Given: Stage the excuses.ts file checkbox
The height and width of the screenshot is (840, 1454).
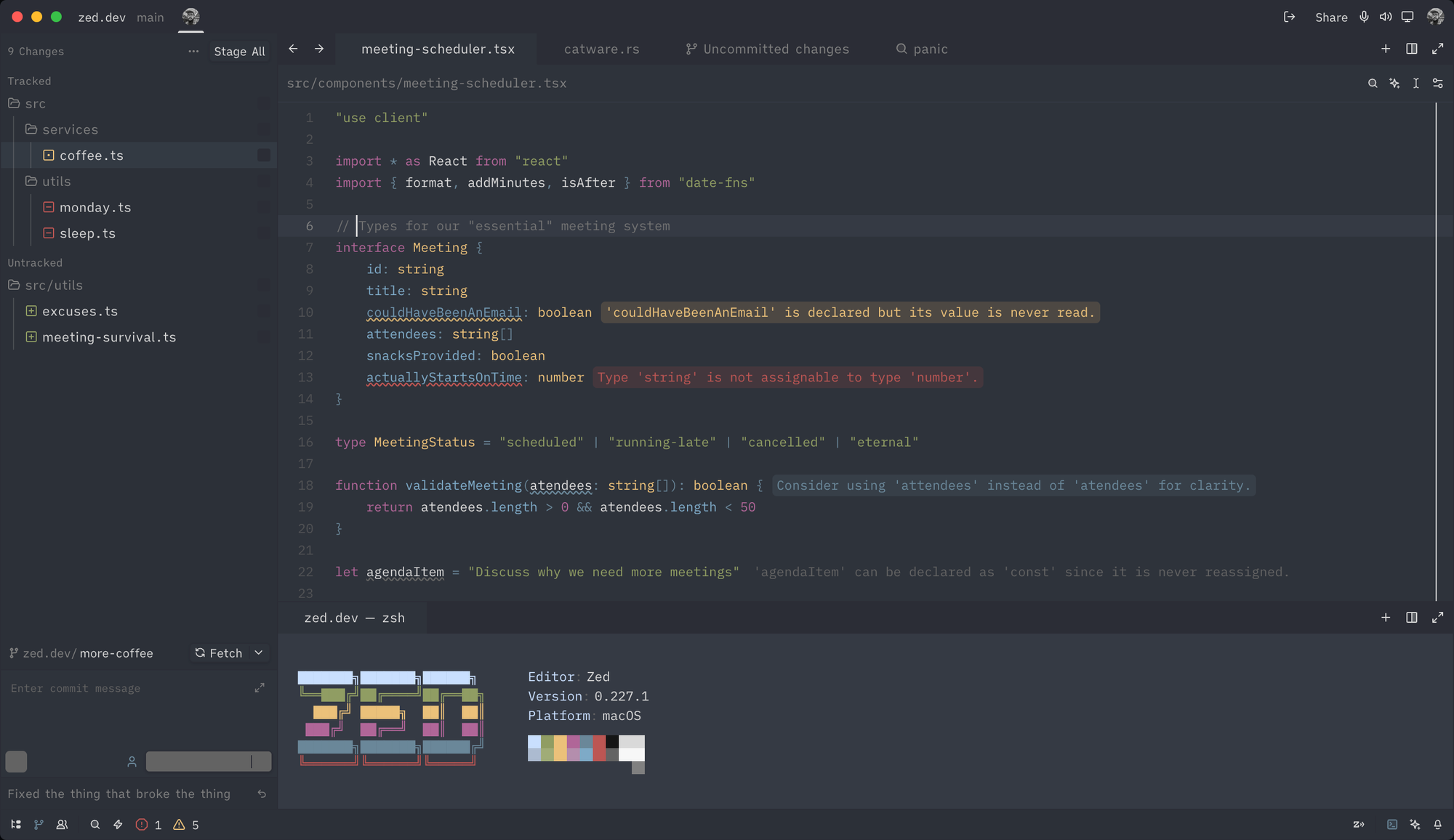Looking at the screenshot, I should (264, 312).
